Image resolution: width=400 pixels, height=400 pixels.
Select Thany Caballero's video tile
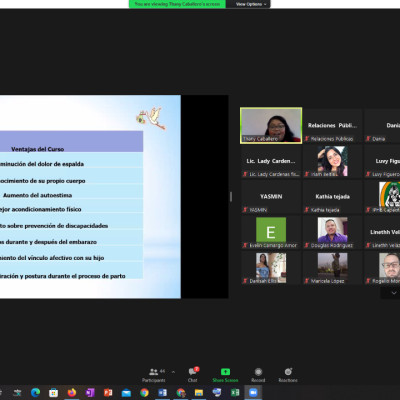pos(271,126)
